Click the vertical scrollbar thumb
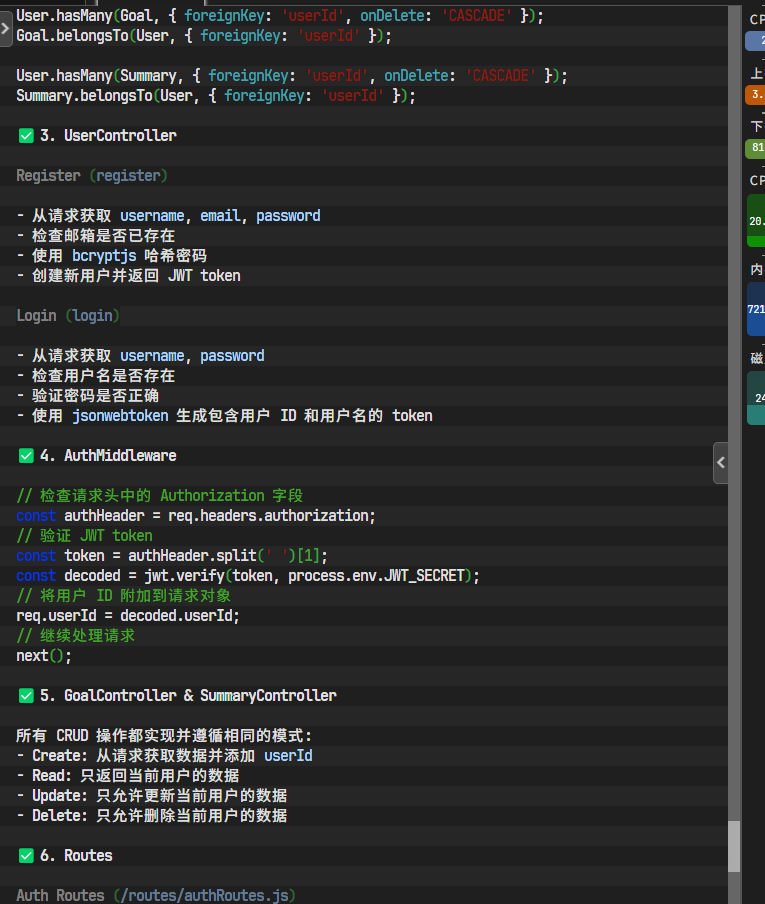 [734, 846]
